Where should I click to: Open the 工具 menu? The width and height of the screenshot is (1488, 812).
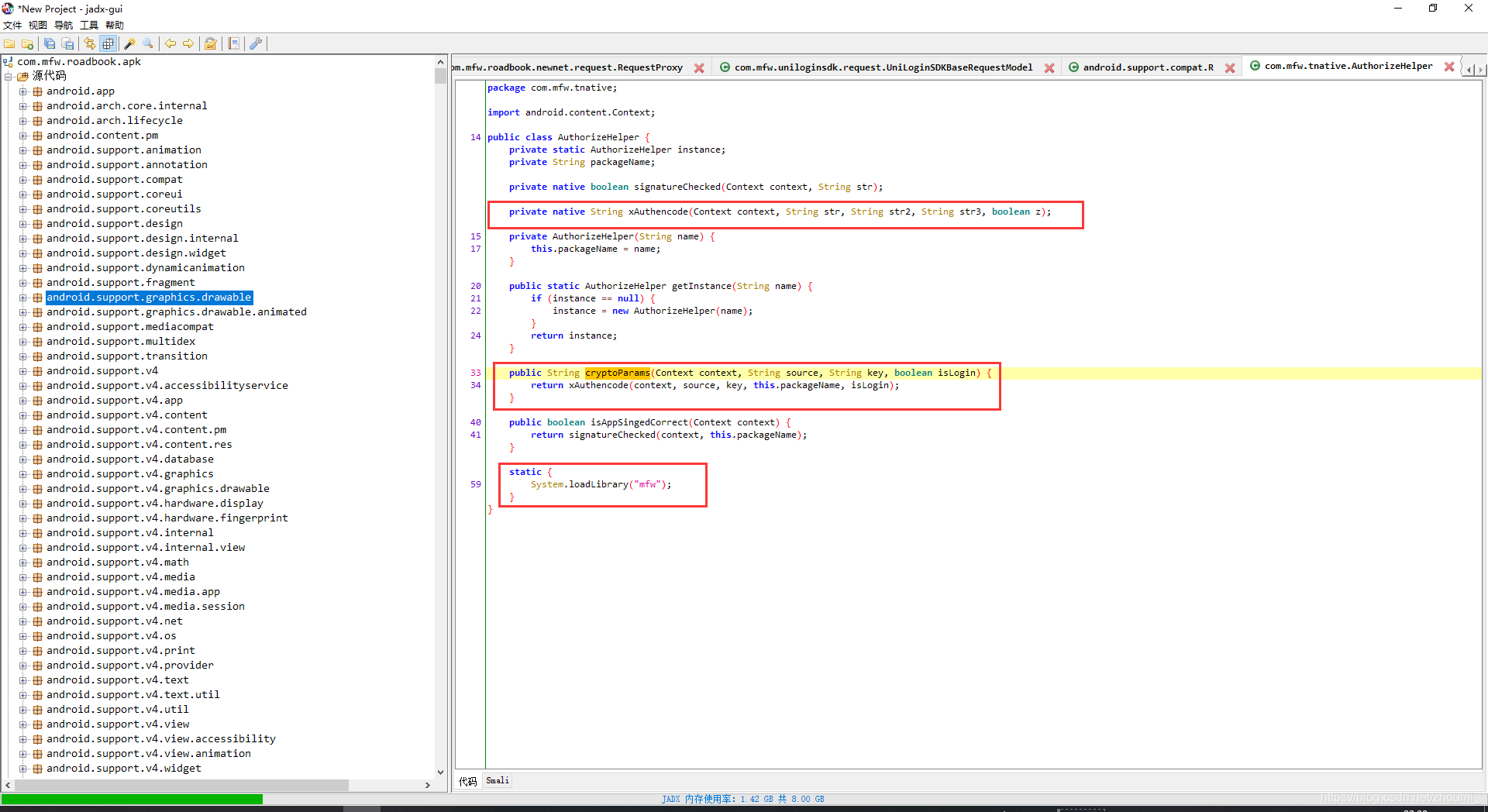pos(89,26)
